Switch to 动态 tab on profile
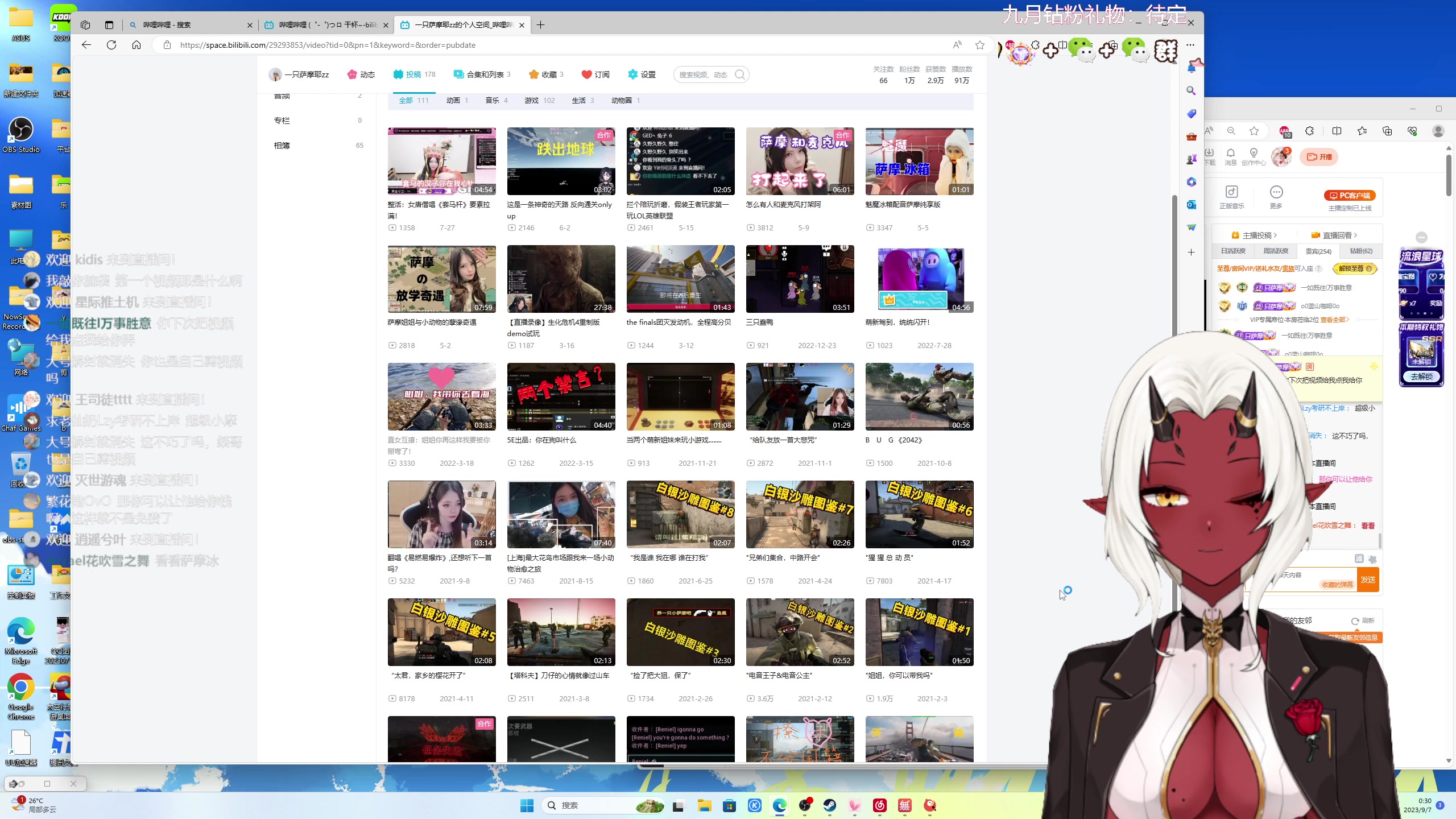 coord(361,75)
